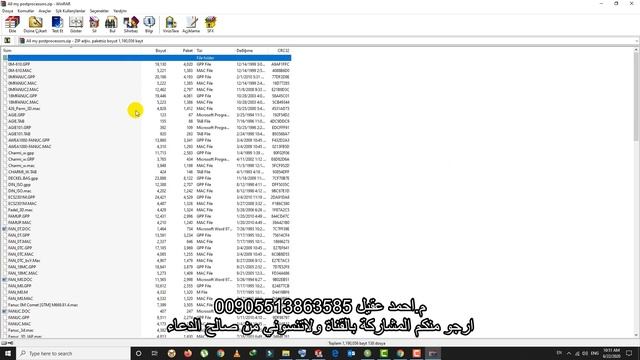Select file Charmi_w.gpp

21,153
